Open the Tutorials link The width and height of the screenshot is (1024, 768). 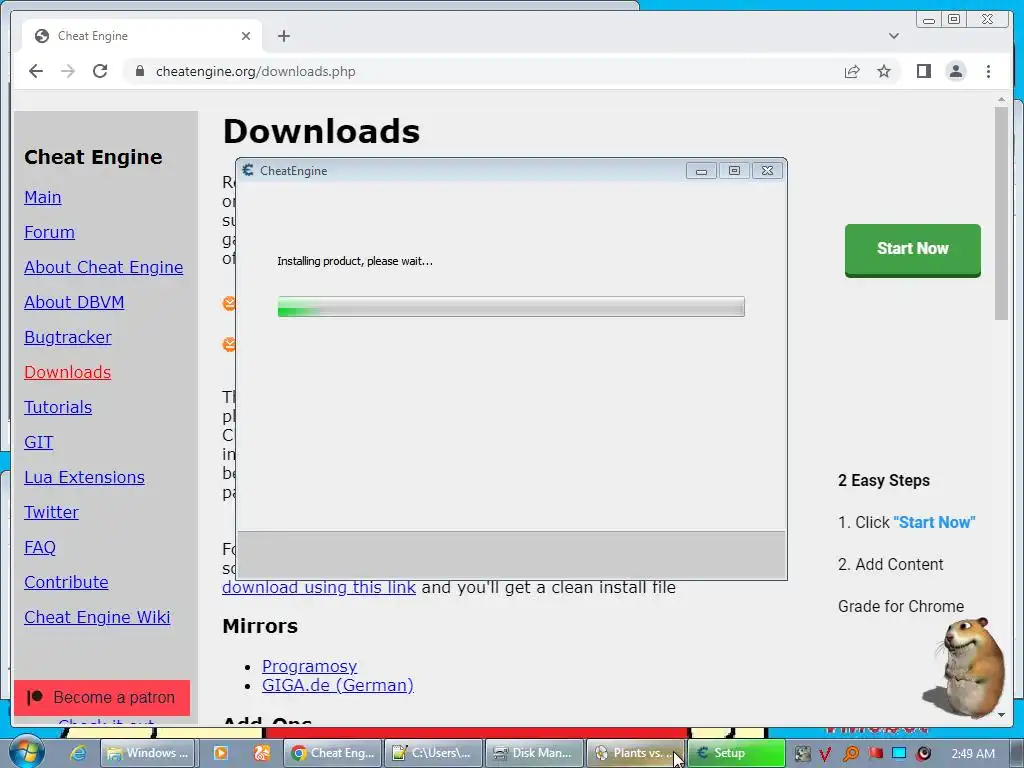coord(57,407)
